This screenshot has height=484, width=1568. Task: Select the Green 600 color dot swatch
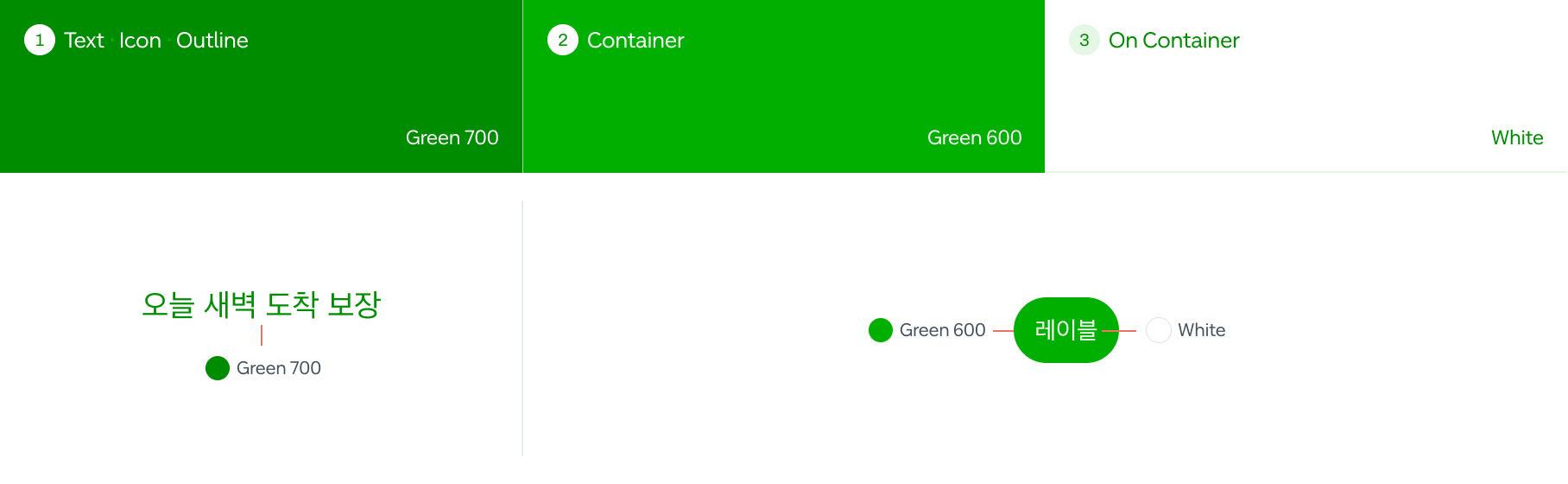point(881,330)
